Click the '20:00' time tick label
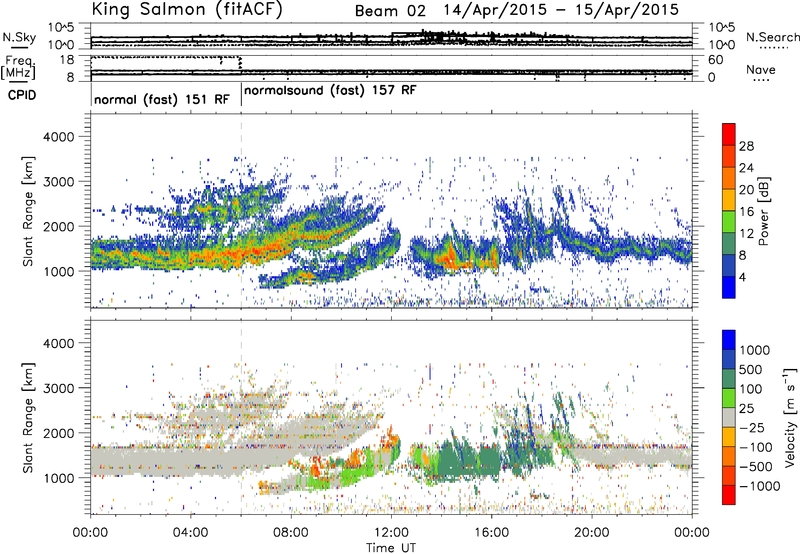800x554 pixels. 592,533
